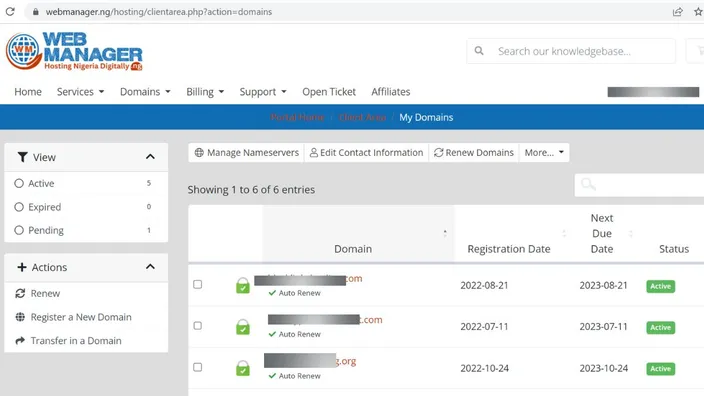704x396 pixels.
Task: Click the knowledgebase search input field
Action: (x=571, y=51)
